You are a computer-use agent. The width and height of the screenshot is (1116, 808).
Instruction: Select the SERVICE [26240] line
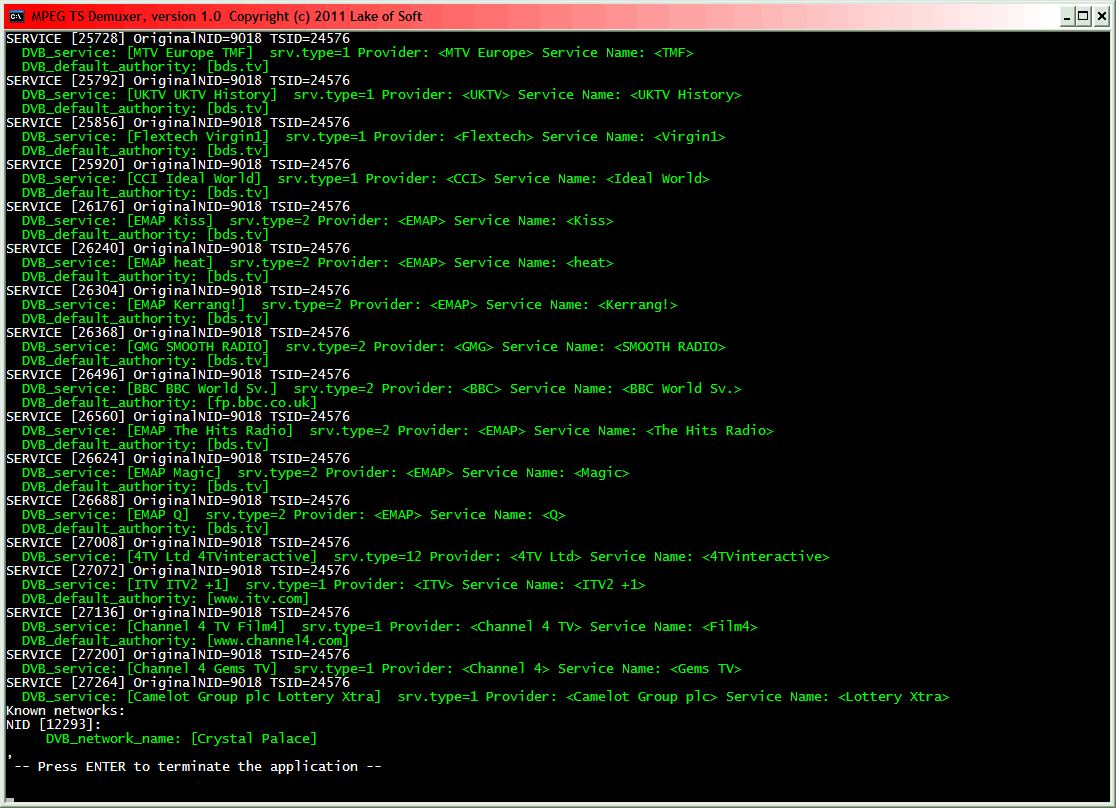(178, 248)
